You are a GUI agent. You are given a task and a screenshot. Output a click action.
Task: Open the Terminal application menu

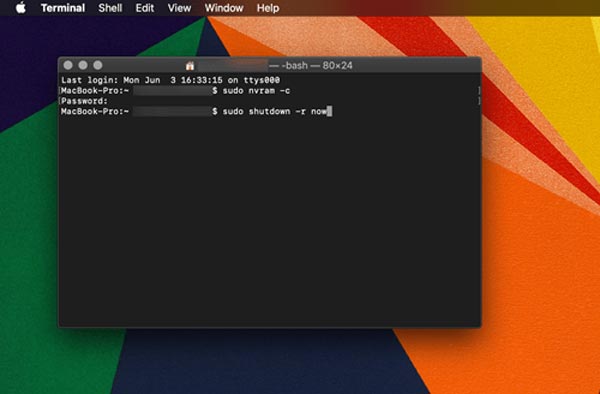(63, 8)
